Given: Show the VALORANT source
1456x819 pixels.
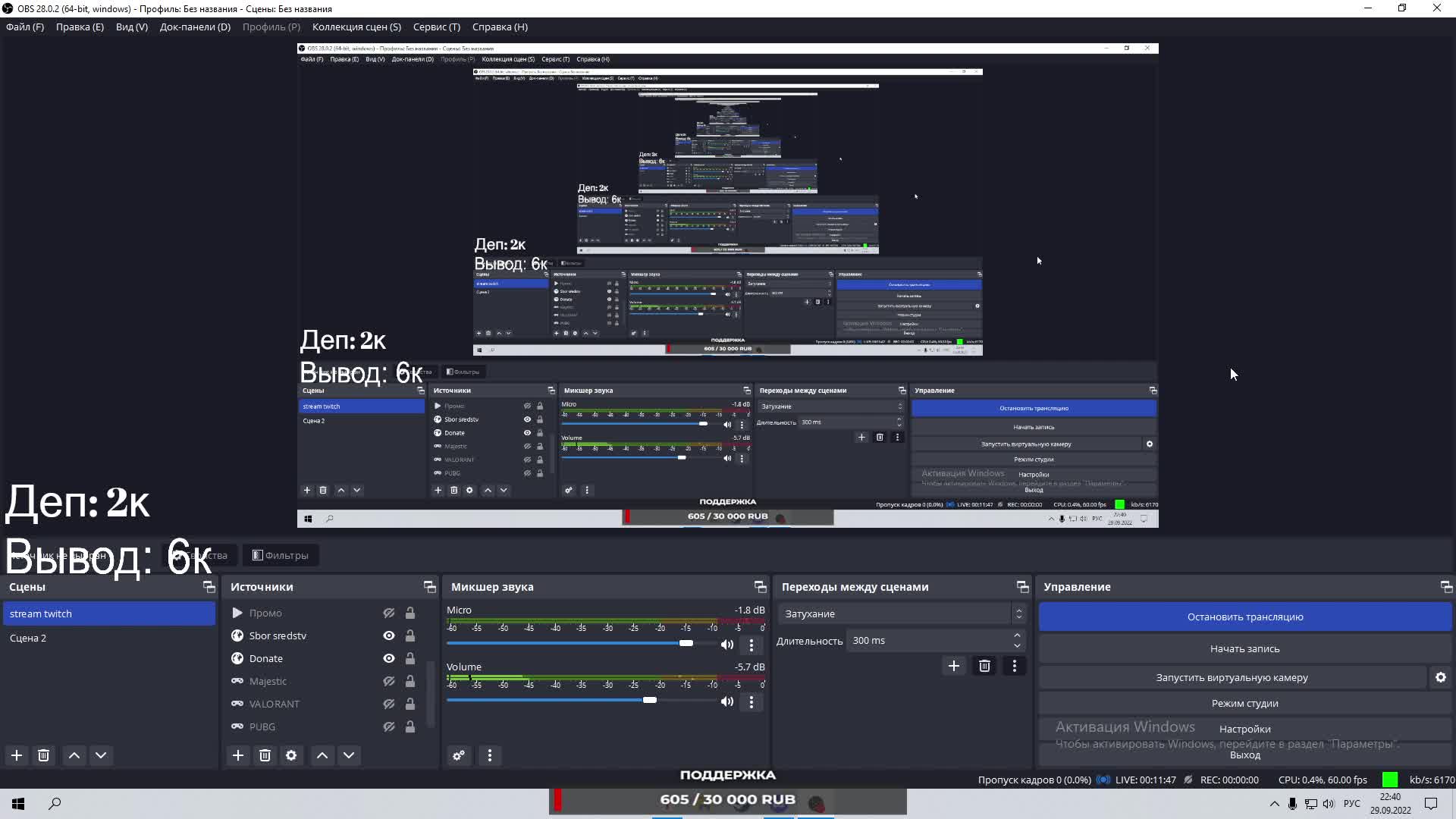Looking at the screenshot, I should pos(389,704).
